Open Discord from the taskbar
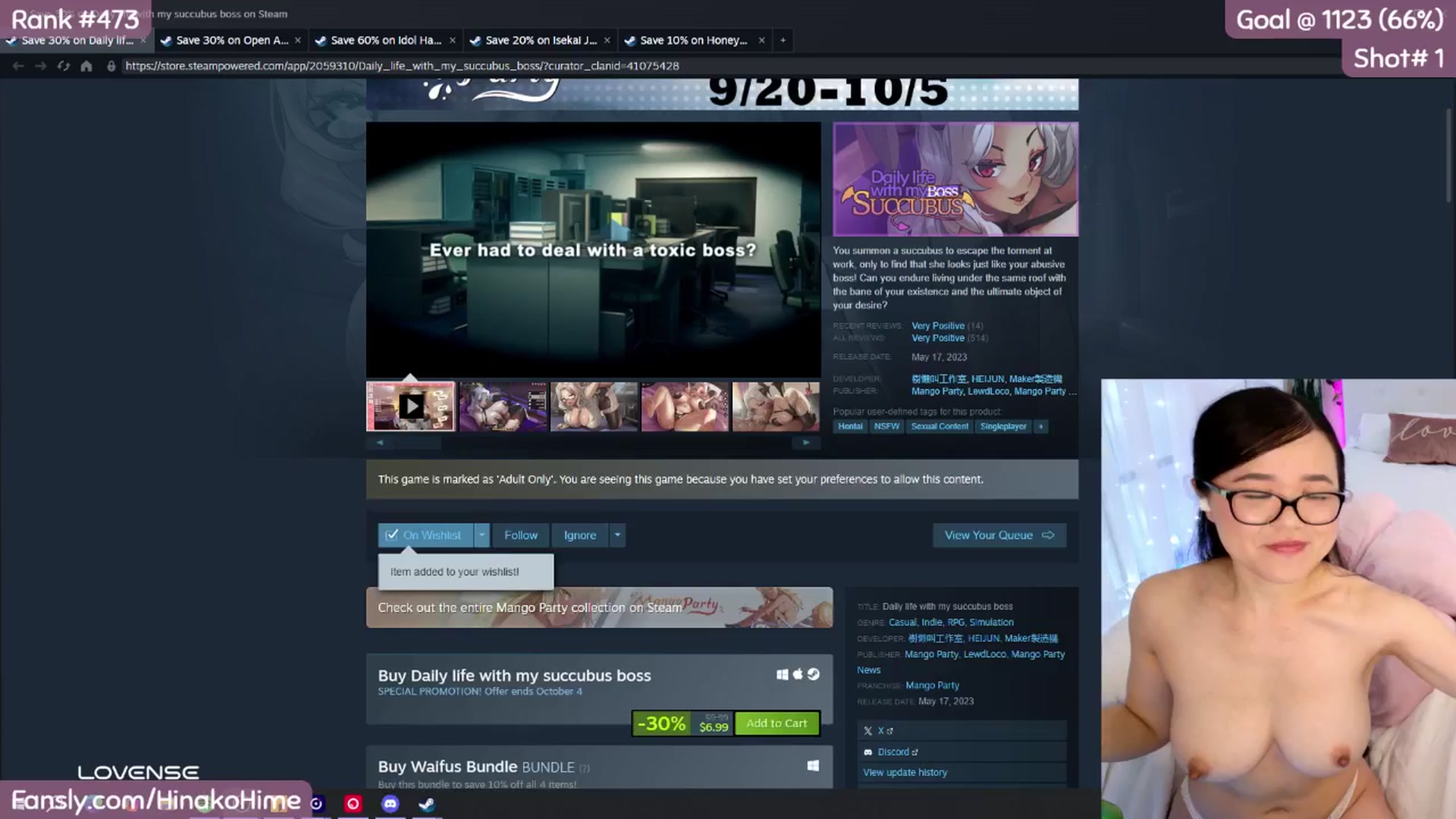The image size is (1456, 819). [390, 804]
